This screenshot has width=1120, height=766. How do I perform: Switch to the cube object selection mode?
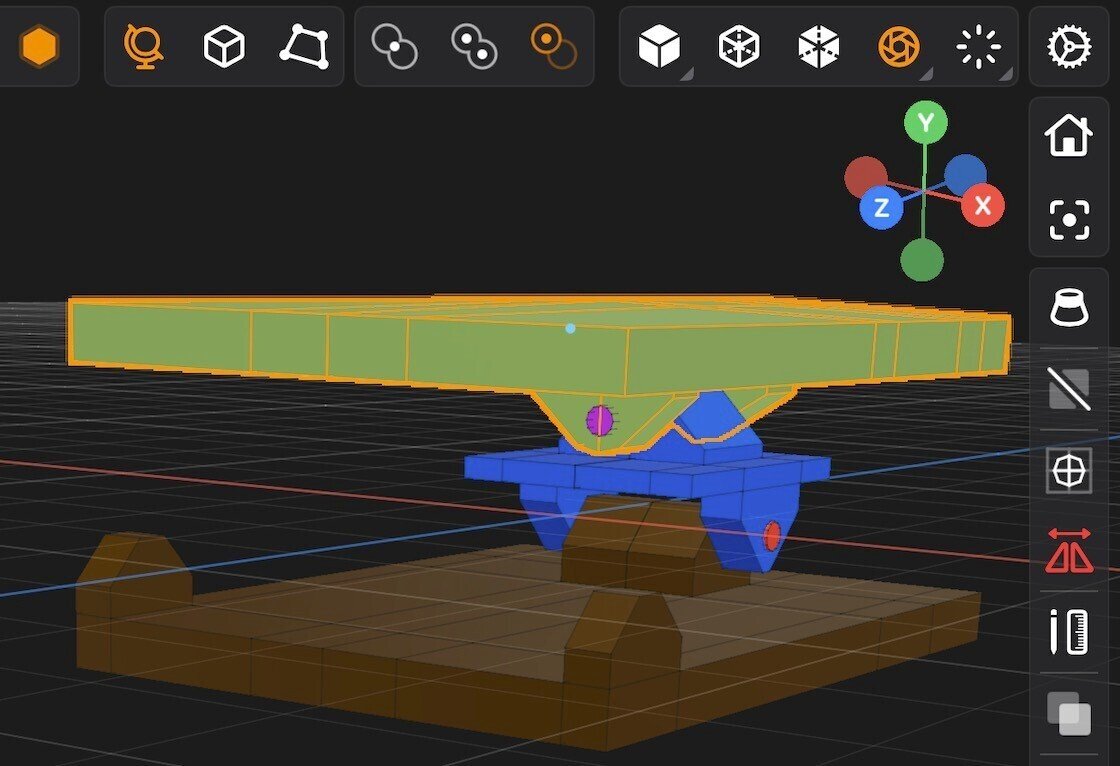point(222,46)
